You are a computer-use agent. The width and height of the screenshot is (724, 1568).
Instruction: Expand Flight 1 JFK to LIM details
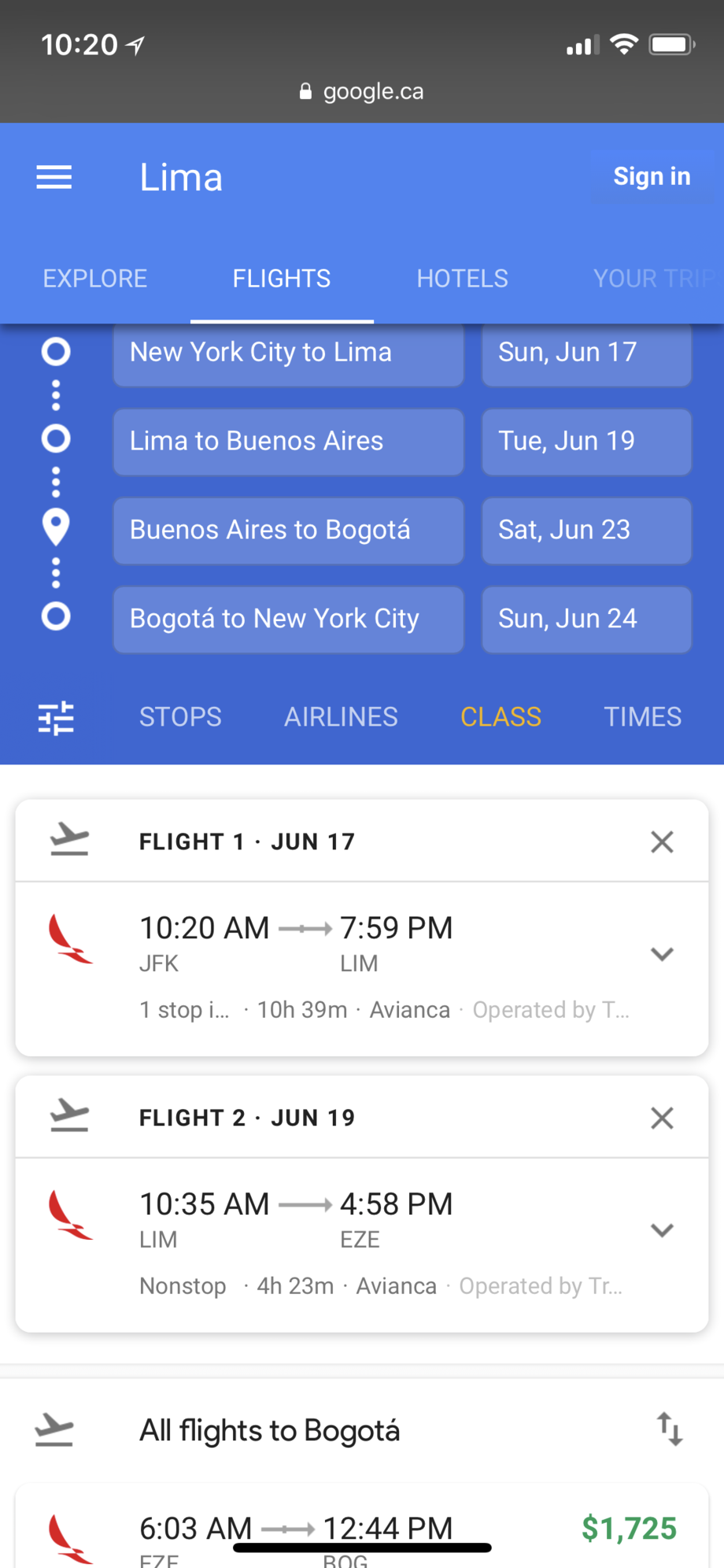click(662, 954)
